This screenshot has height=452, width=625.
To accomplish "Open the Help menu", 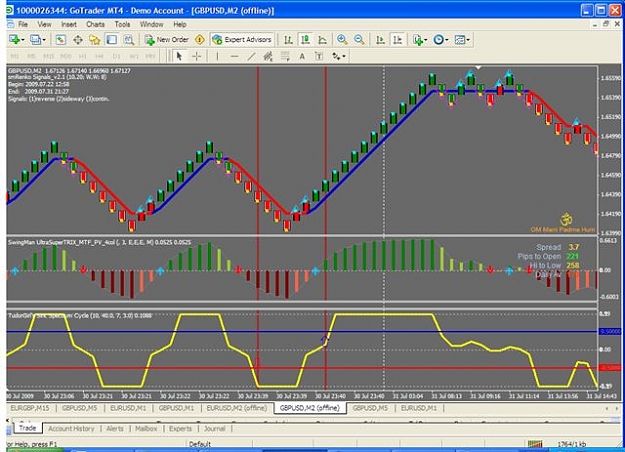I will click(180, 24).
